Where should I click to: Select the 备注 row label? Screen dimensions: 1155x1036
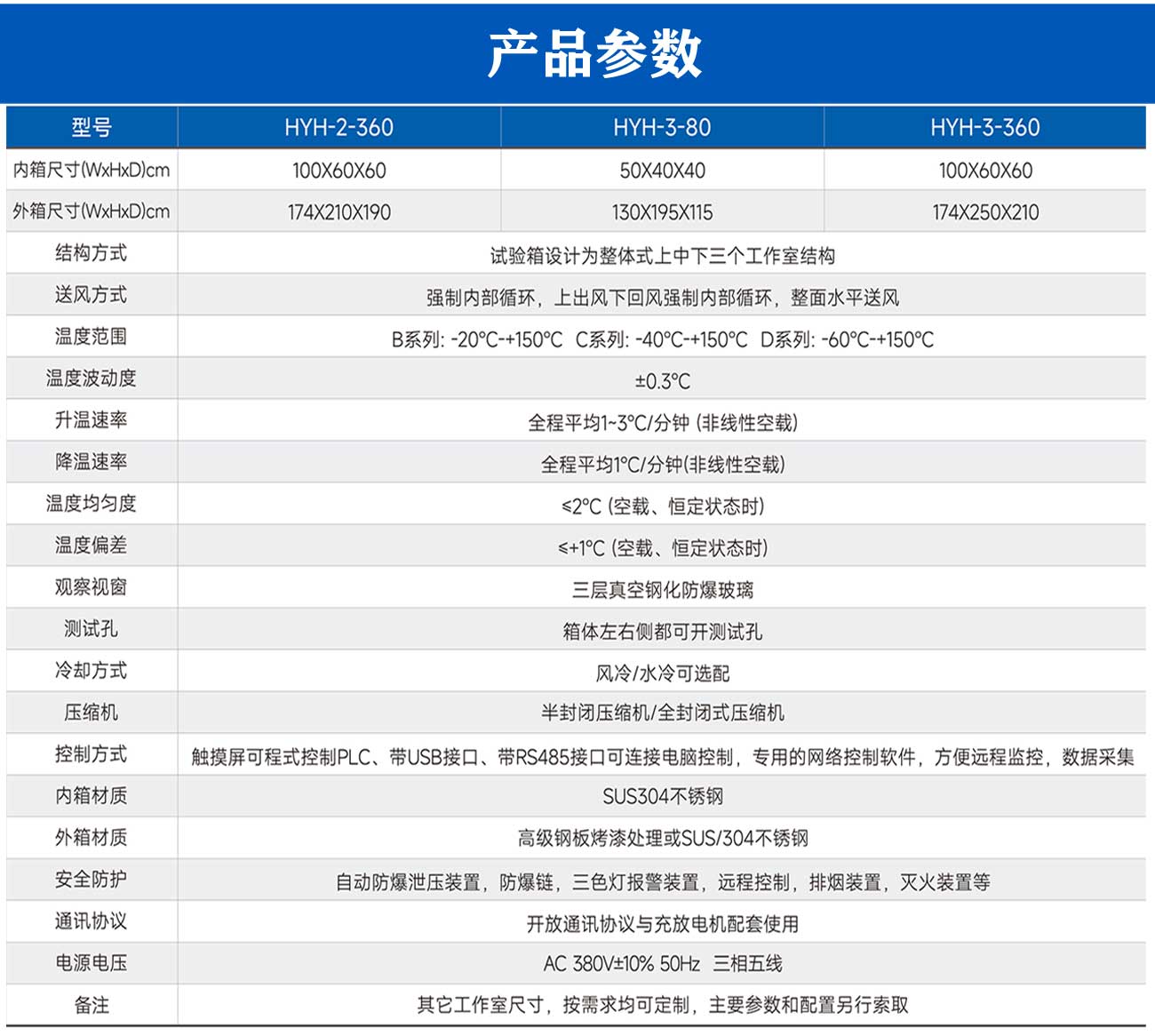[92, 1006]
